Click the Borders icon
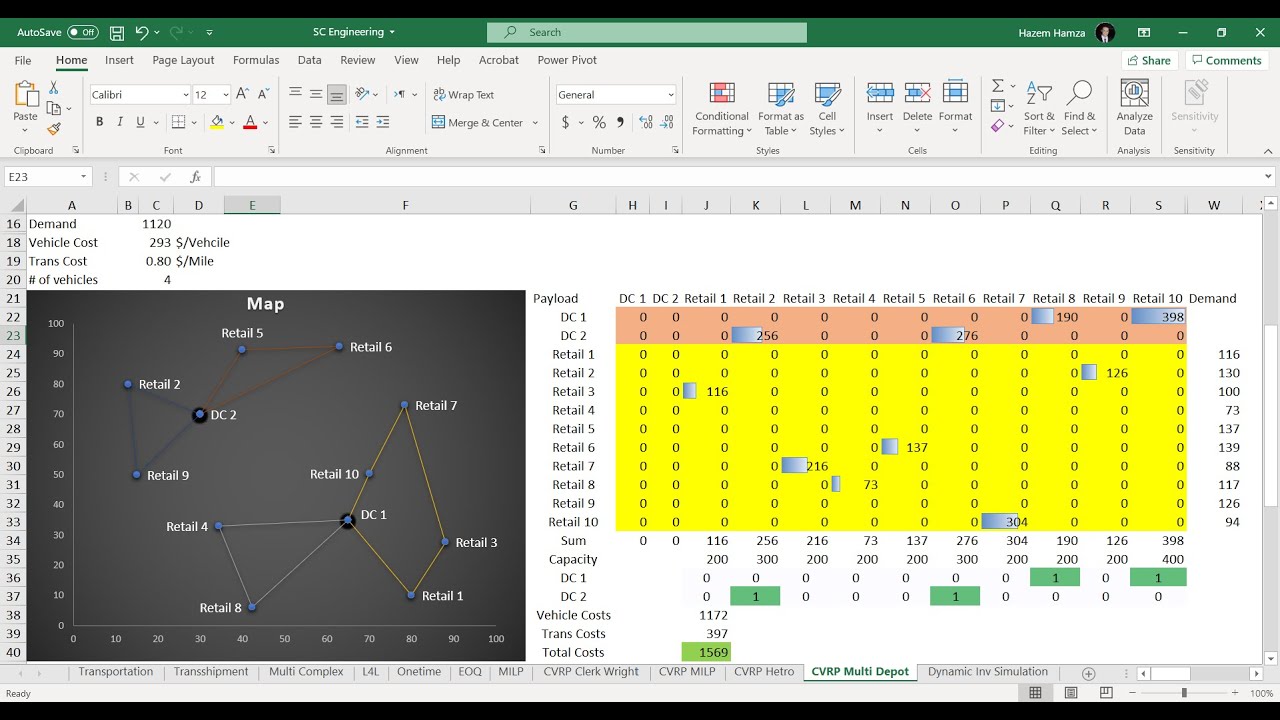The height and width of the screenshot is (720, 1280). click(x=178, y=122)
